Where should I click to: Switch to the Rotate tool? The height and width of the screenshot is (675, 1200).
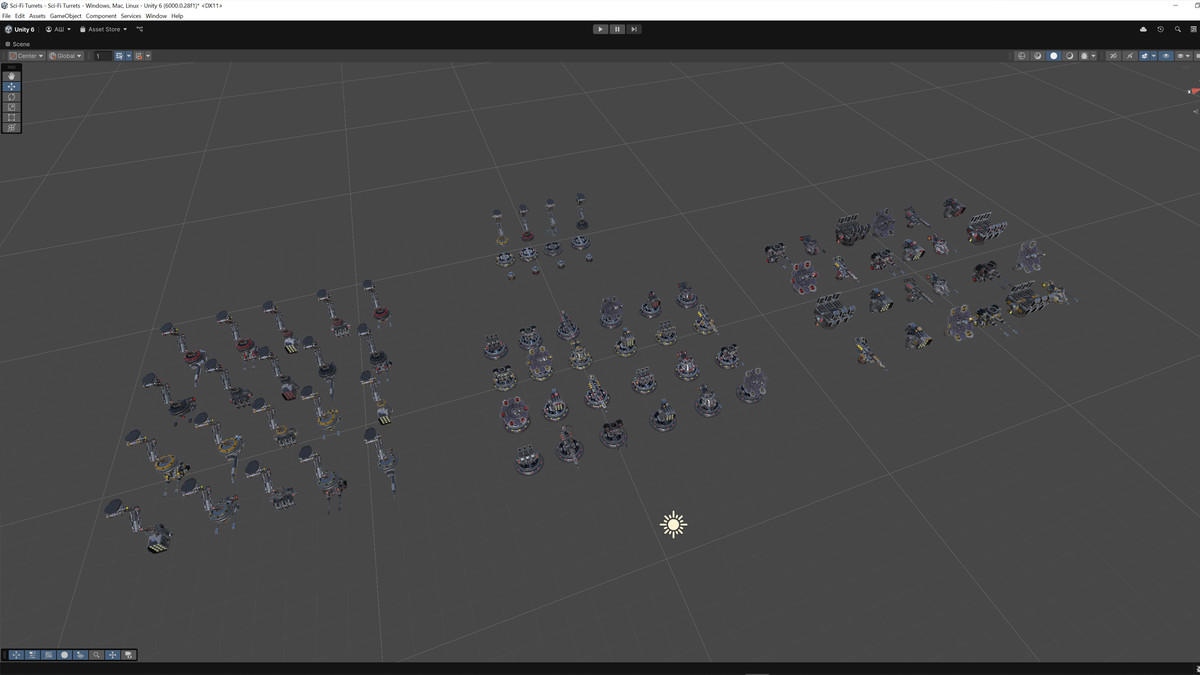[x=11, y=96]
